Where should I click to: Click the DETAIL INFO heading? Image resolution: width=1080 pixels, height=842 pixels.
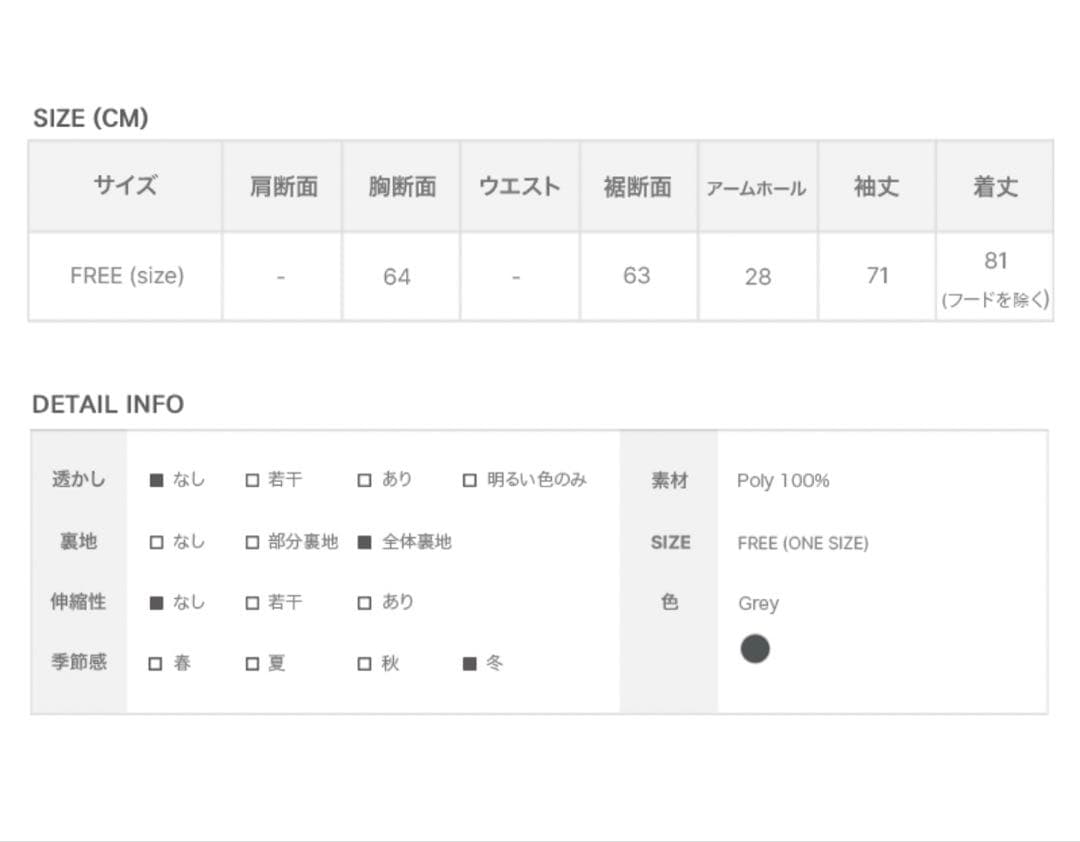[108, 404]
